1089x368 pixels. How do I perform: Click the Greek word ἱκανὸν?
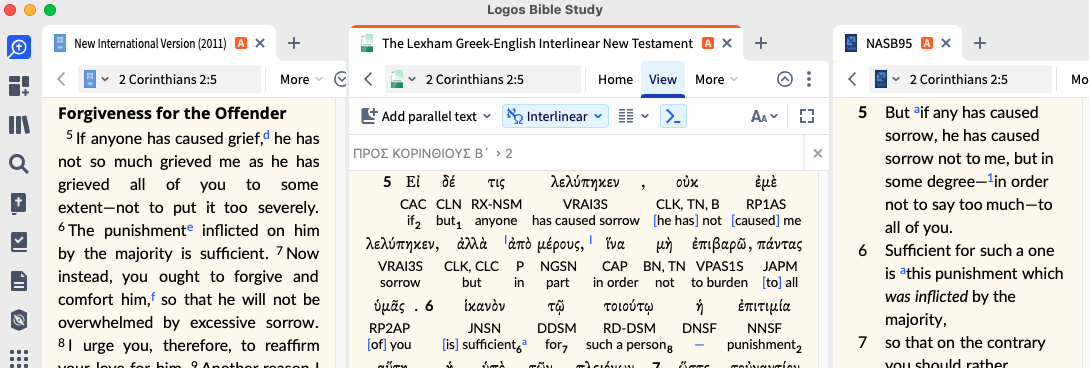pyautogui.click(x=485, y=306)
